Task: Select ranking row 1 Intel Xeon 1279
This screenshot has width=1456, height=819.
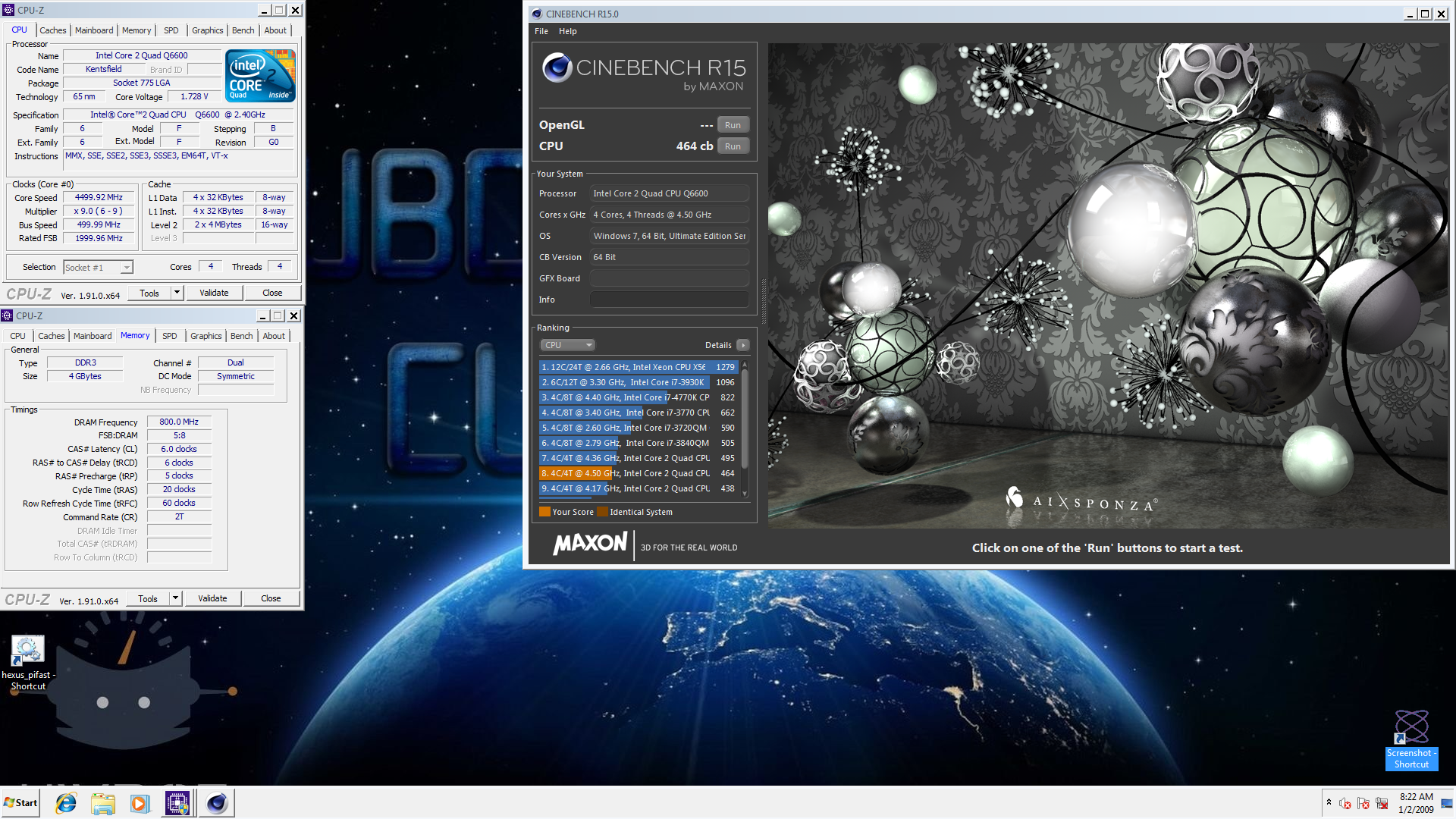Action: (639, 367)
